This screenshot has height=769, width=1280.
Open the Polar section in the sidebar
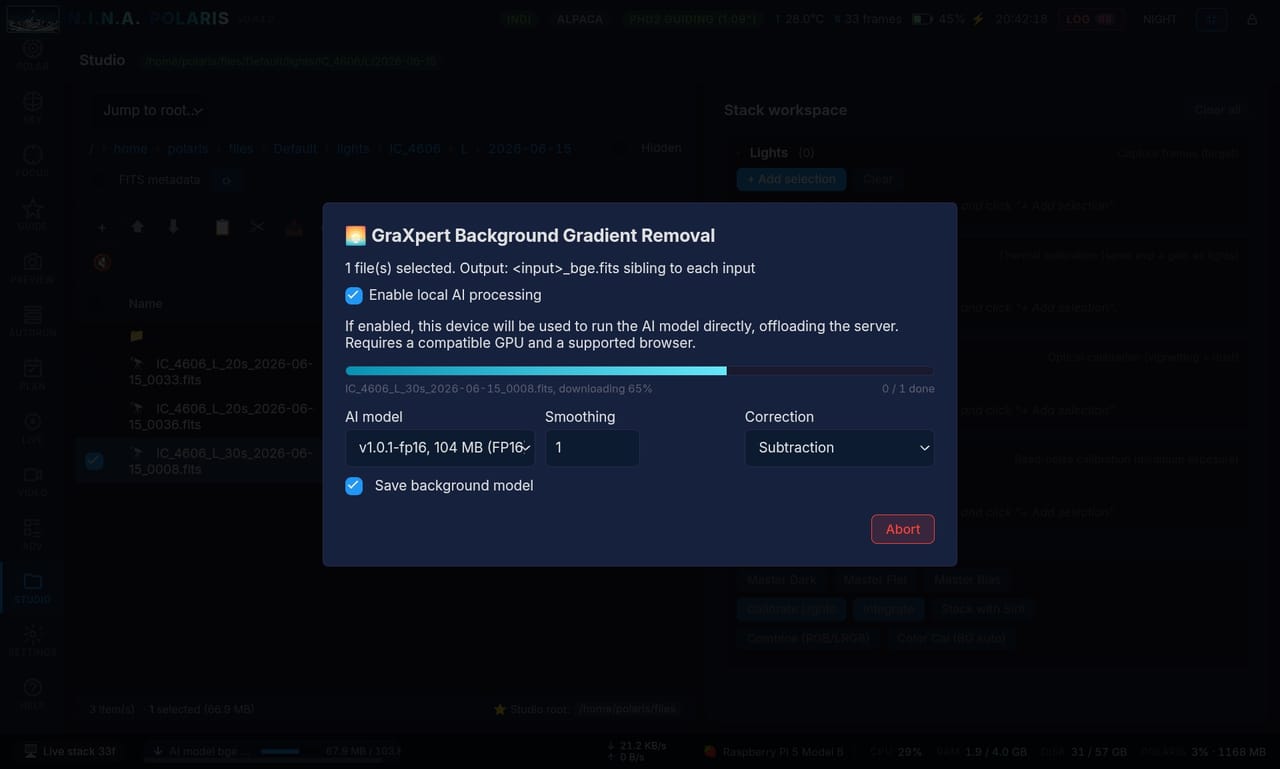32,54
